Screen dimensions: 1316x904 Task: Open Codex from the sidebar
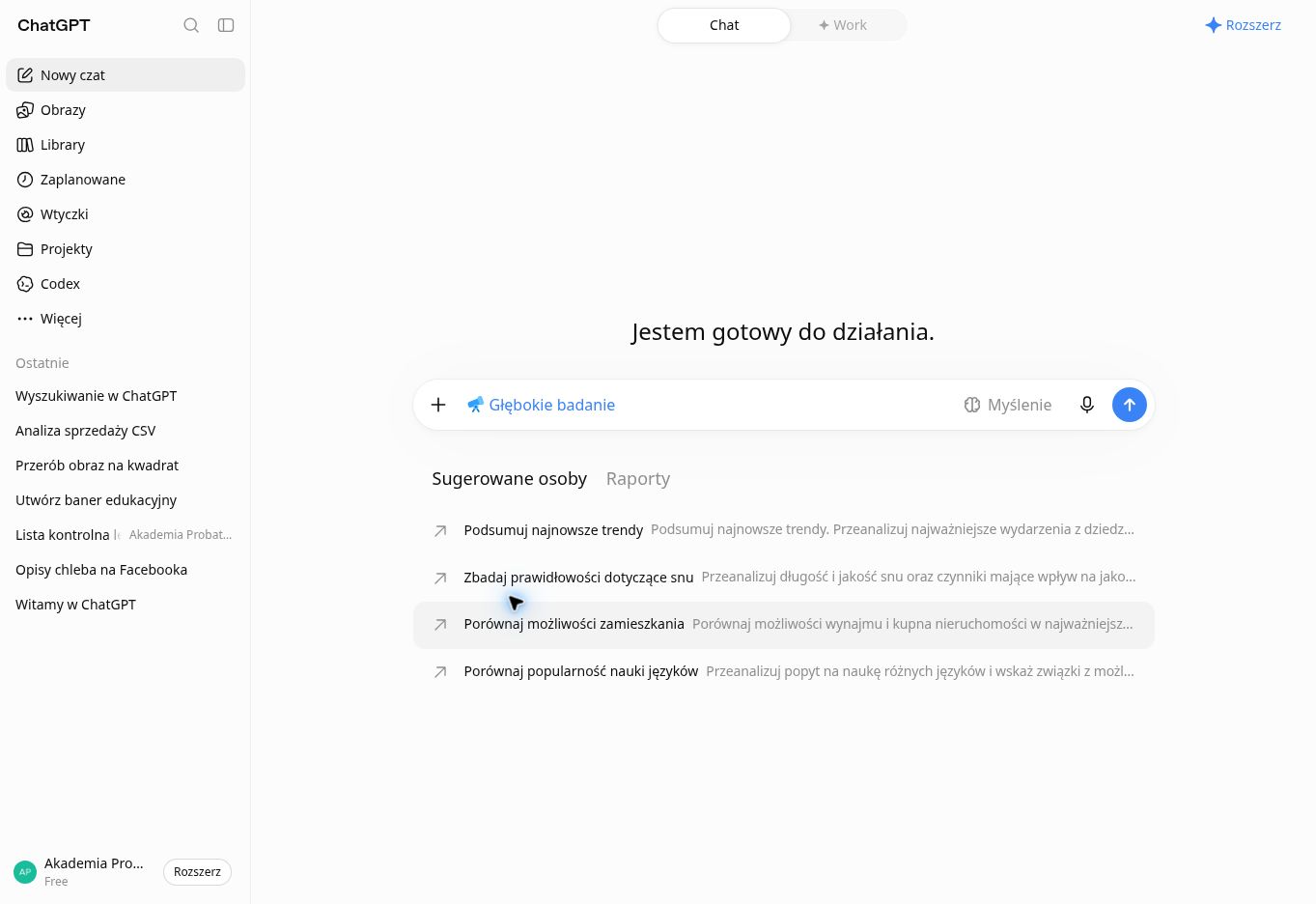click(126, 283)
